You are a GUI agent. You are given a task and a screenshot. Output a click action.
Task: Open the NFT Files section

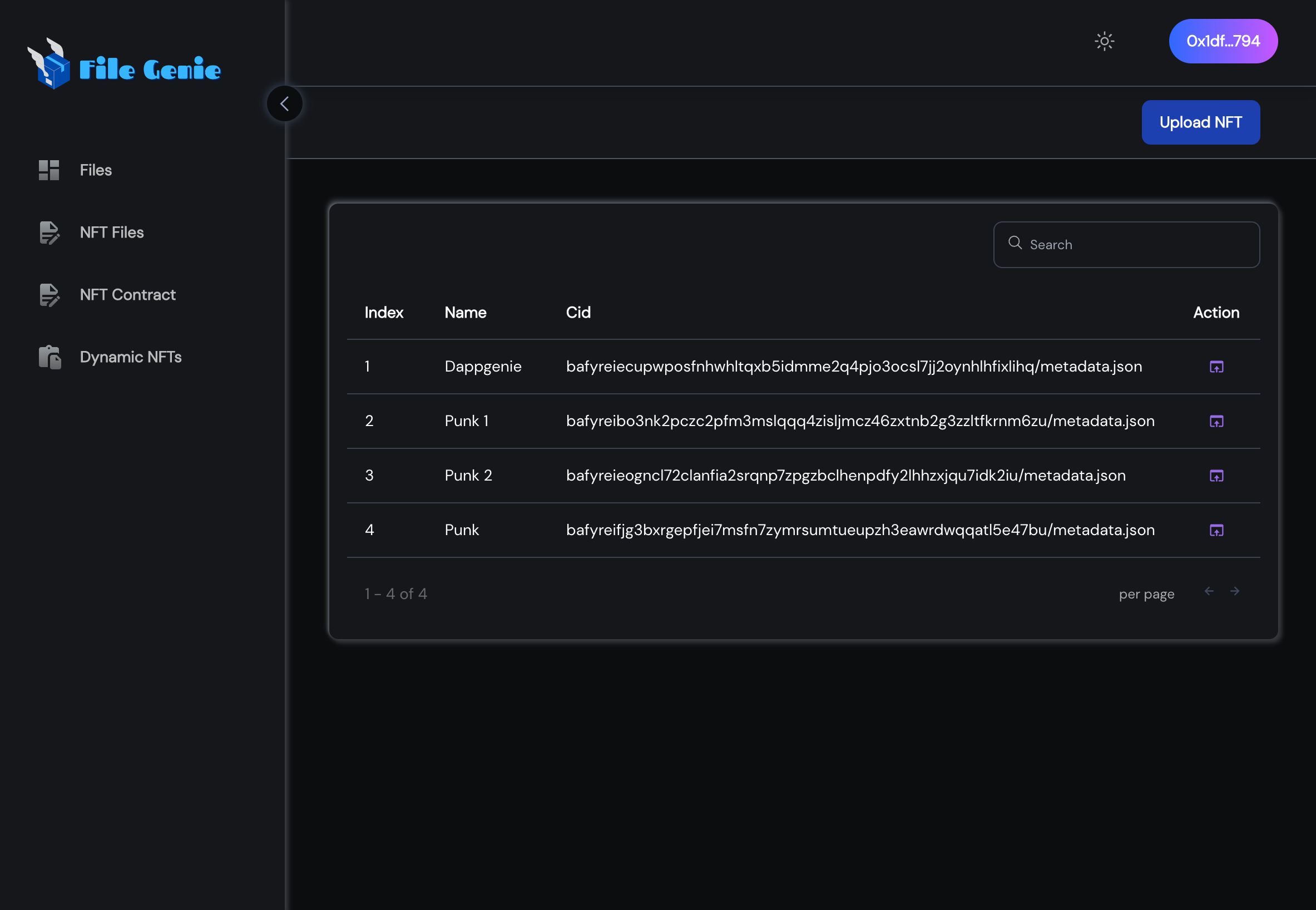tap(112, 232)
